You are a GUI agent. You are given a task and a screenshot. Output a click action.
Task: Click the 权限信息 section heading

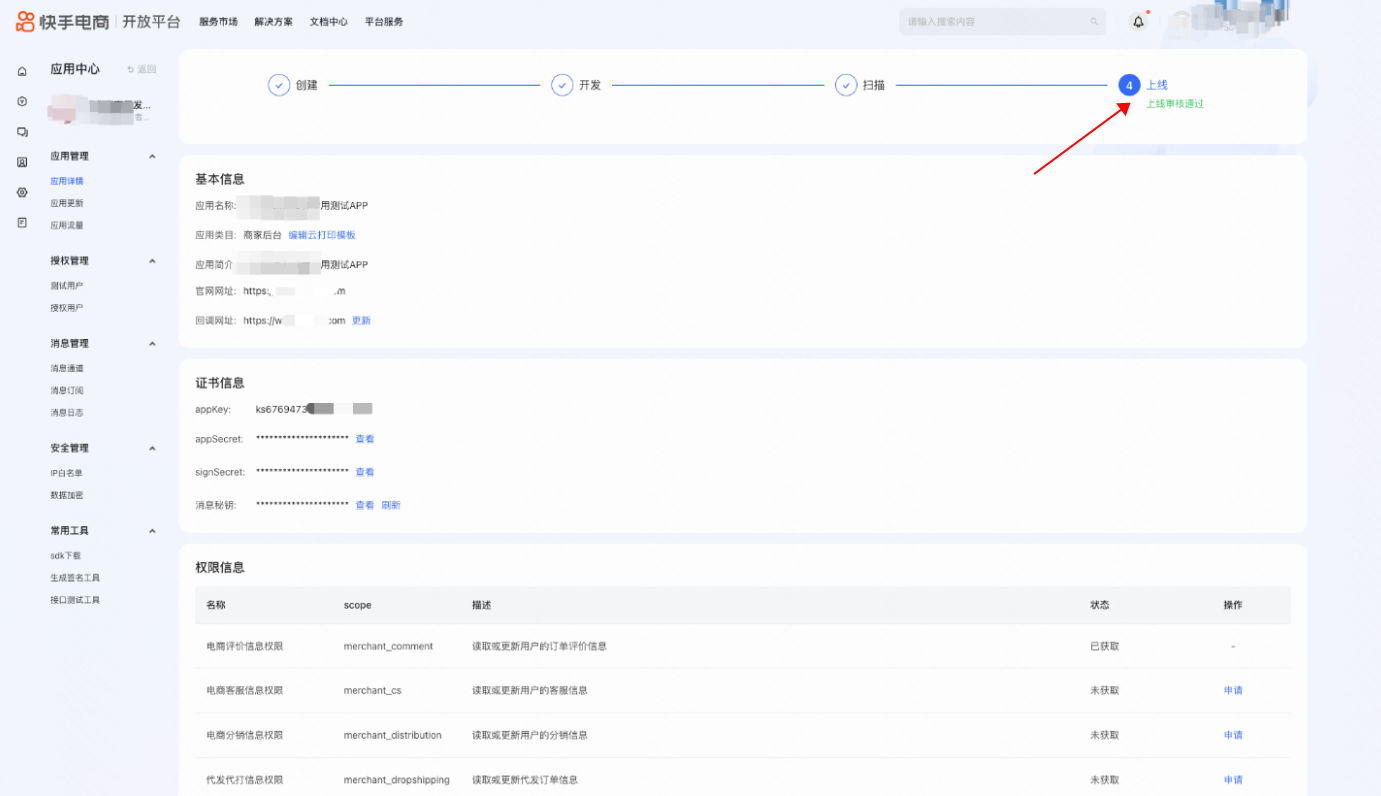click(220, 567)
